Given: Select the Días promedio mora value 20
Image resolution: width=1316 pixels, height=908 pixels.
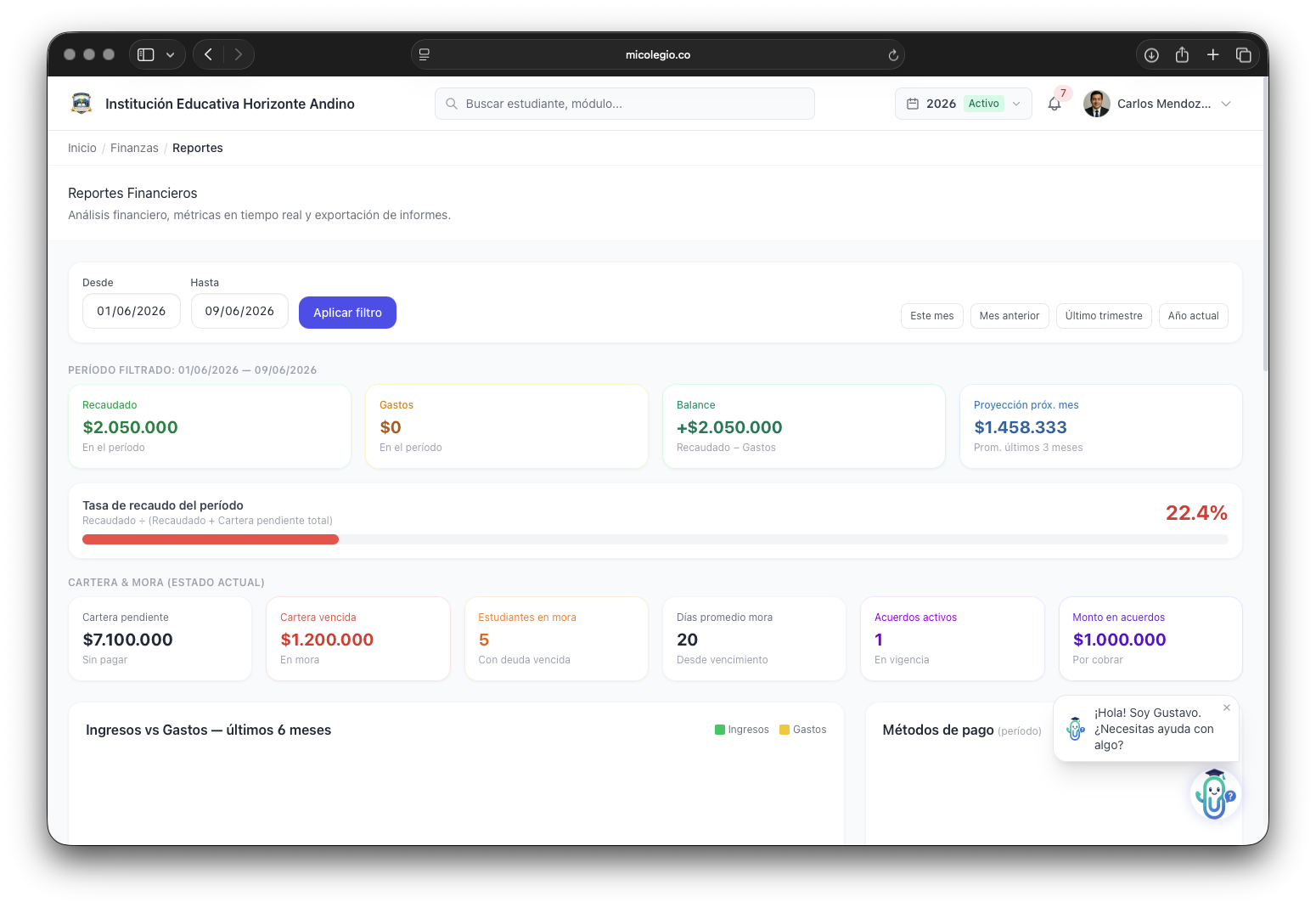Looking at the screenshot, I should (x=687, y=640).
